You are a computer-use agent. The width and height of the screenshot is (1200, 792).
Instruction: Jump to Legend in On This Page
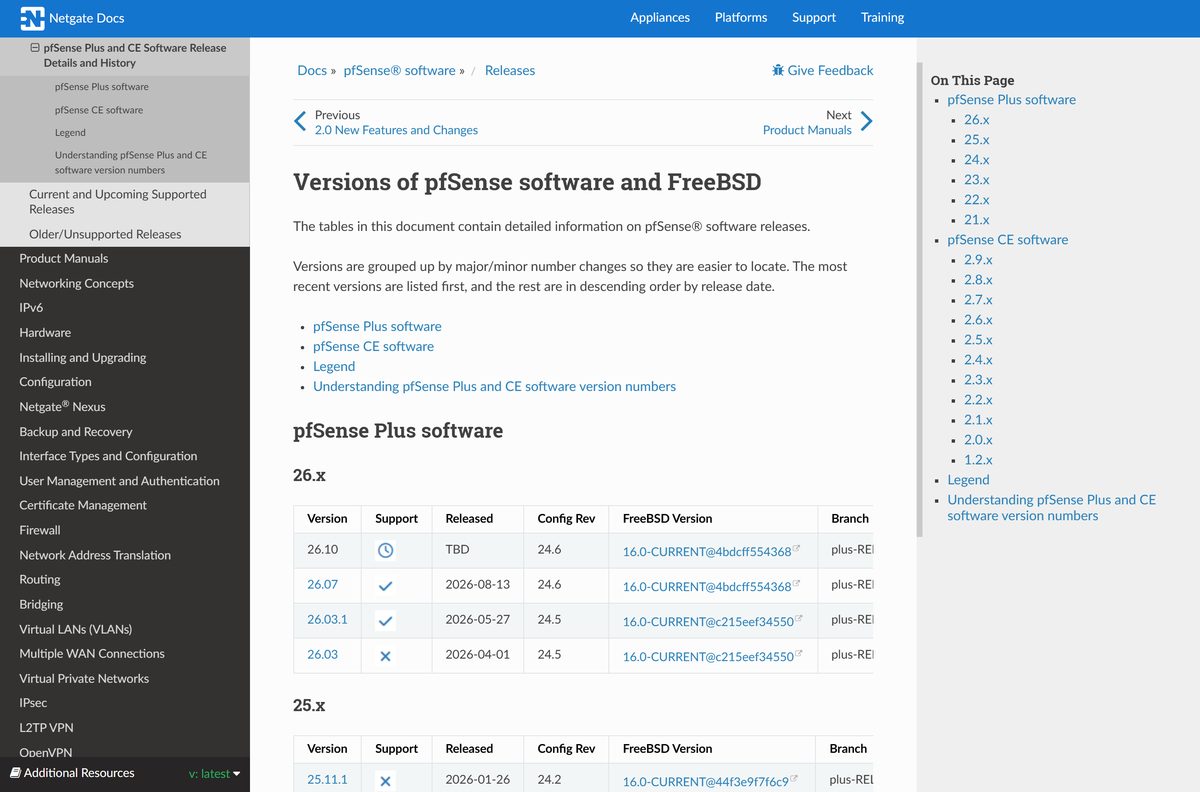(968, 480)
